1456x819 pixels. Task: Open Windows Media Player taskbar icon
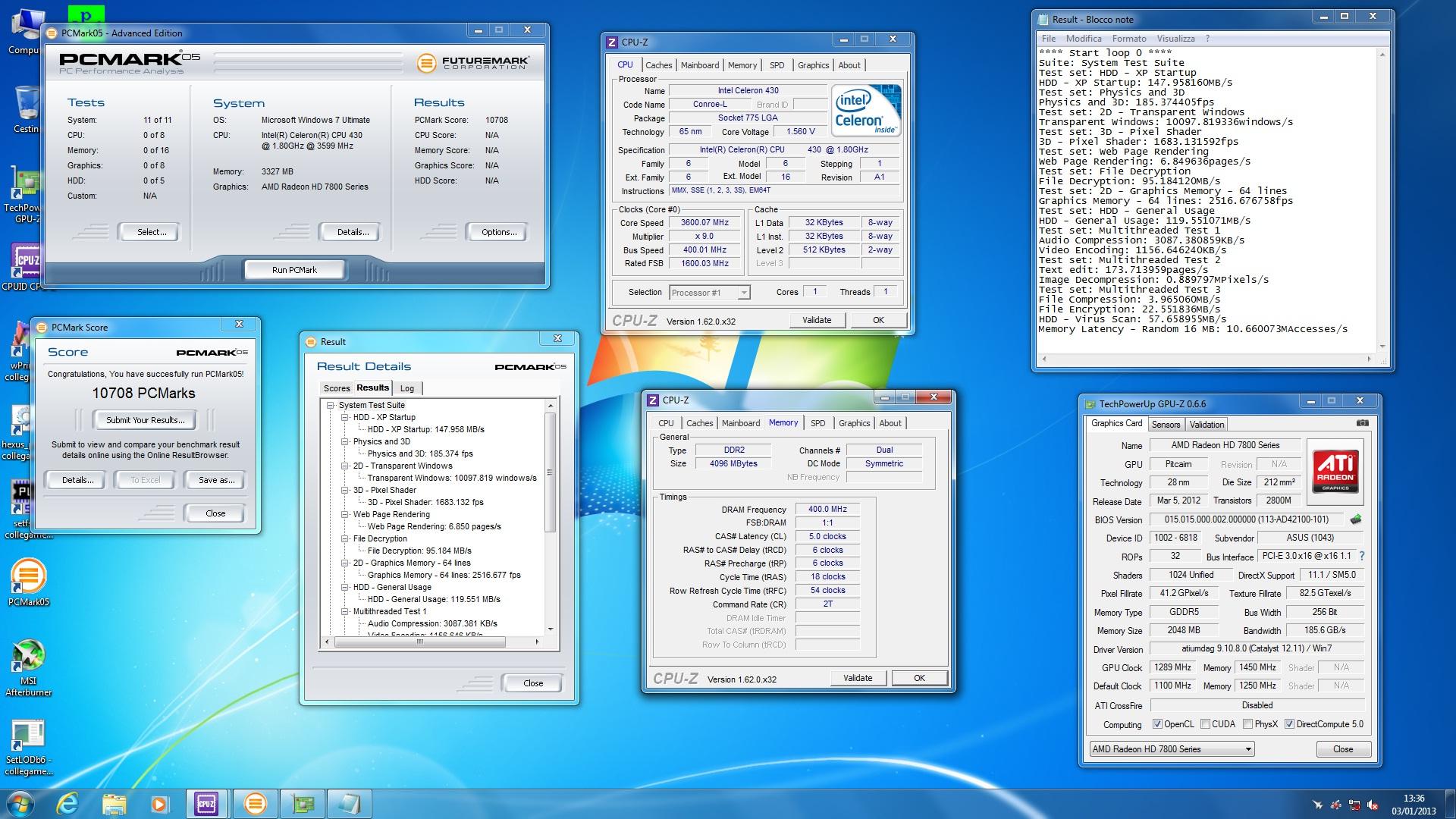158,803
